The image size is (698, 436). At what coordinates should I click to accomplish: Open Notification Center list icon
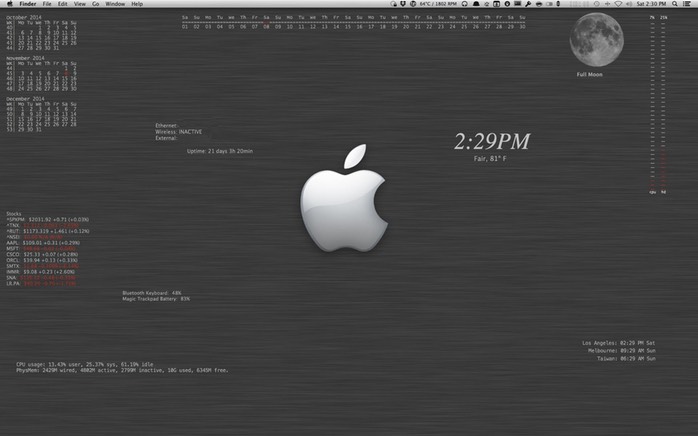(688, 4)
